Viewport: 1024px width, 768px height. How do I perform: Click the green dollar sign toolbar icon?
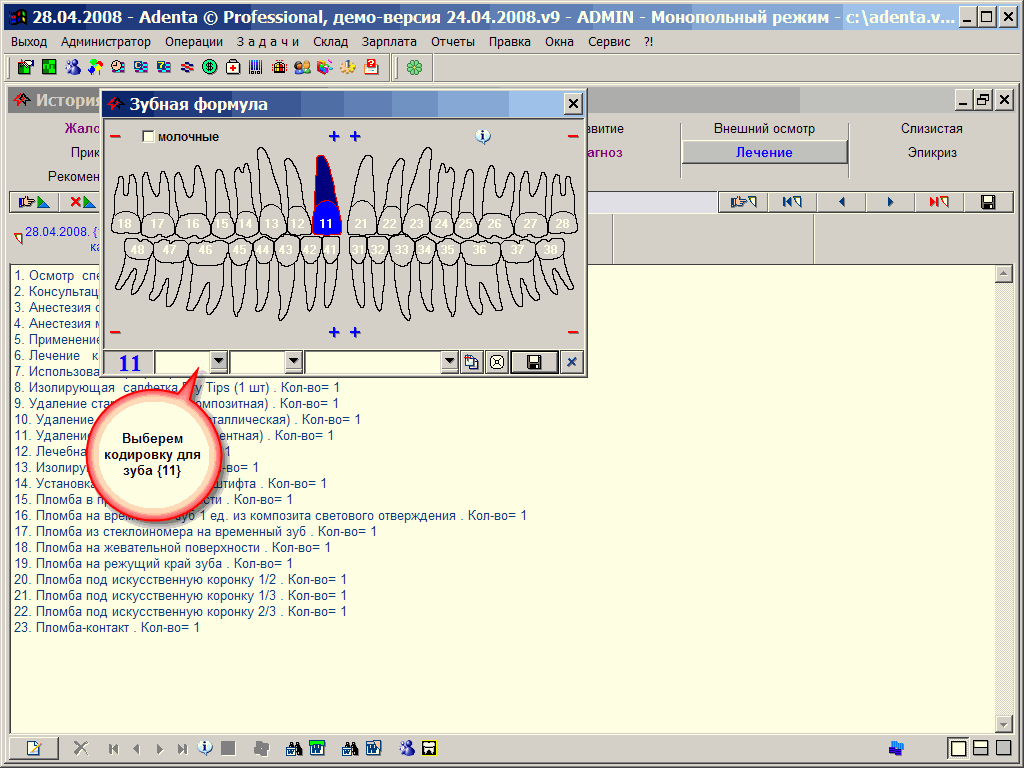pyautogui.click(x=210, y=67)
